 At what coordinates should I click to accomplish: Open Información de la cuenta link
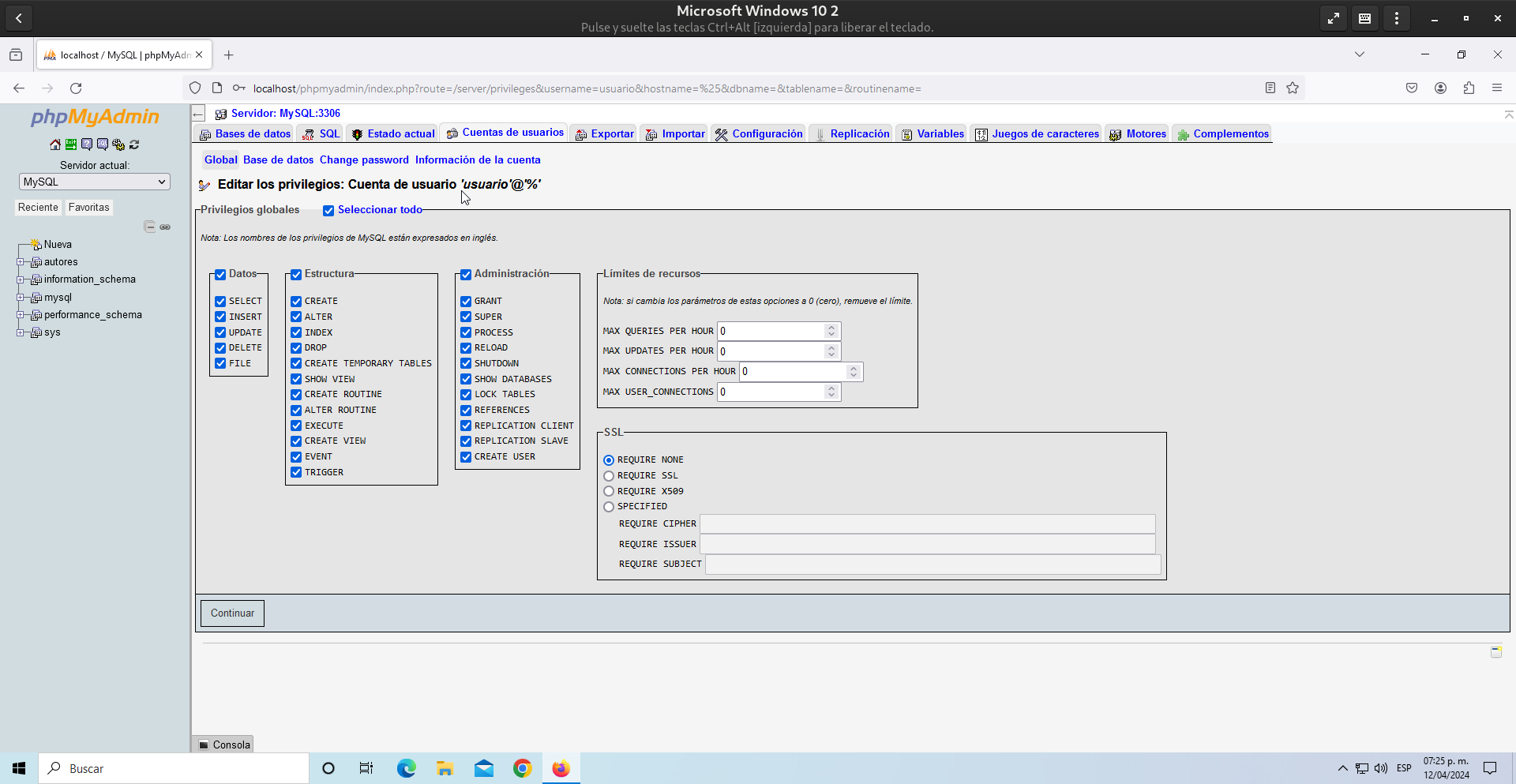478,159
